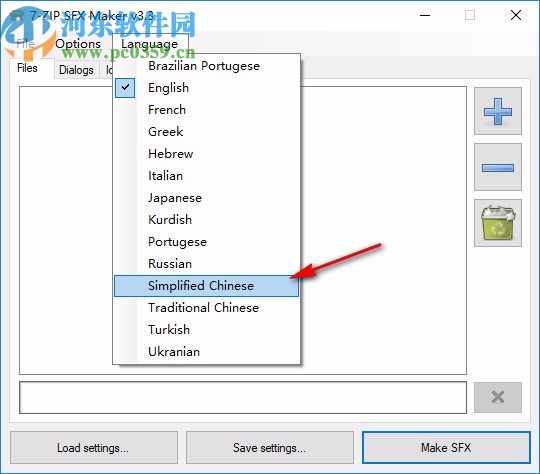Choose French from the language list
The image size is (540, 474).
(x=206, y=110)
